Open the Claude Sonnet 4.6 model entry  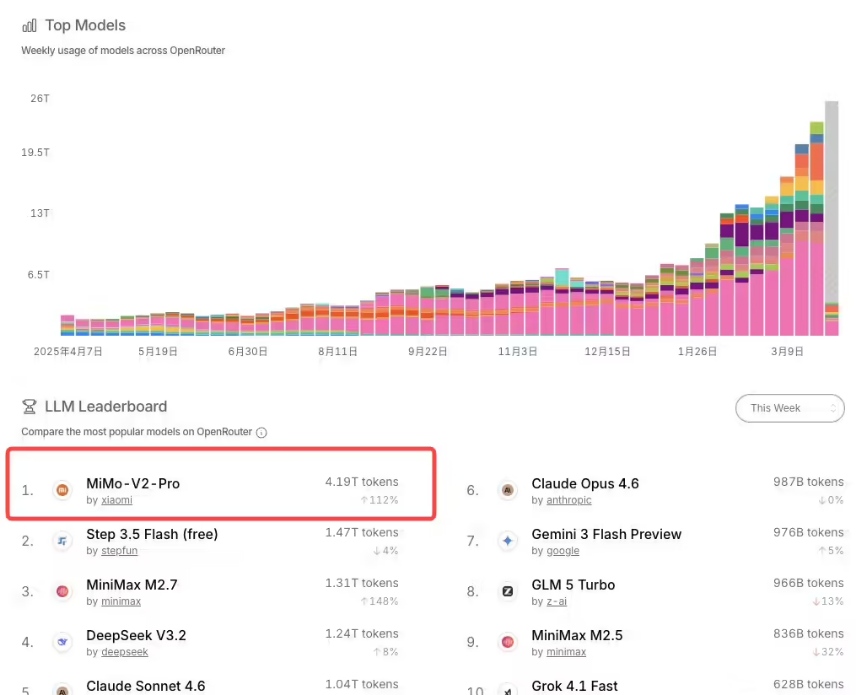146,686
